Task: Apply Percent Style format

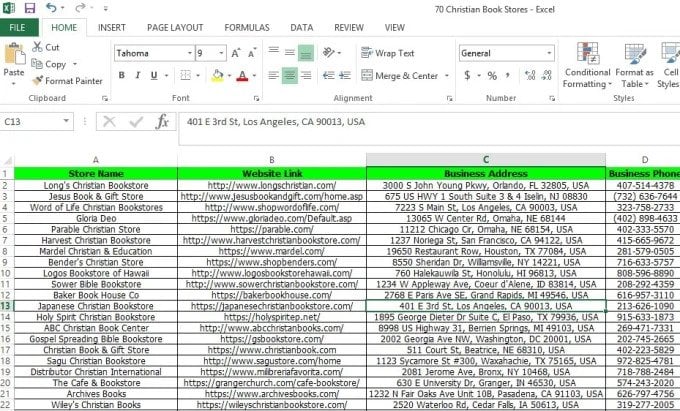Action: pos(492,75)
